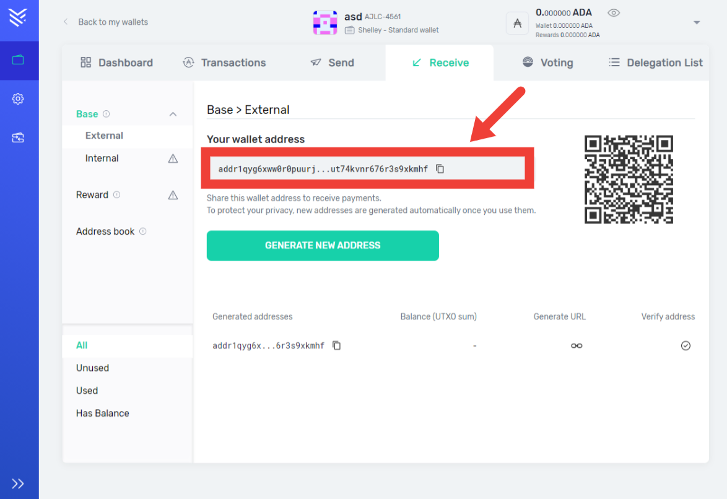Viewport: 727px width, 499px height.
Task: Open settings gear in left sidebar
Action: click(18, 99)
